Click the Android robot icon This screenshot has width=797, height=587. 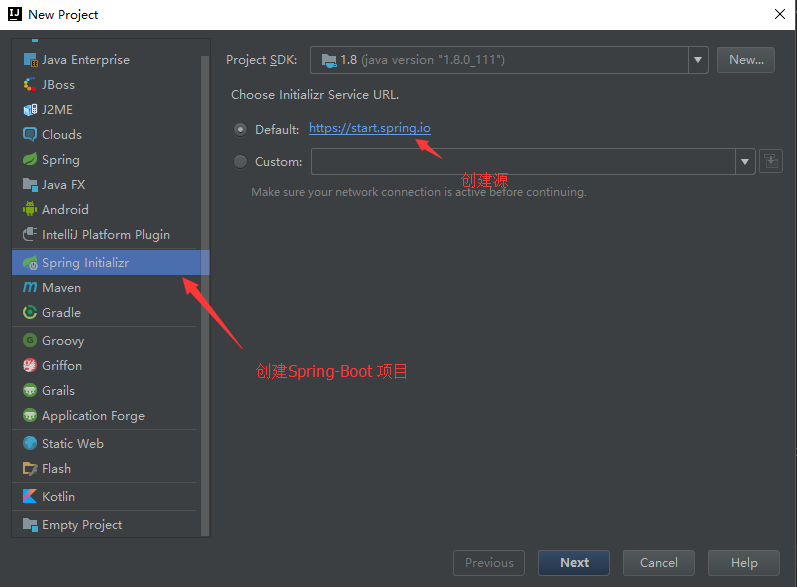coord(30,209)
